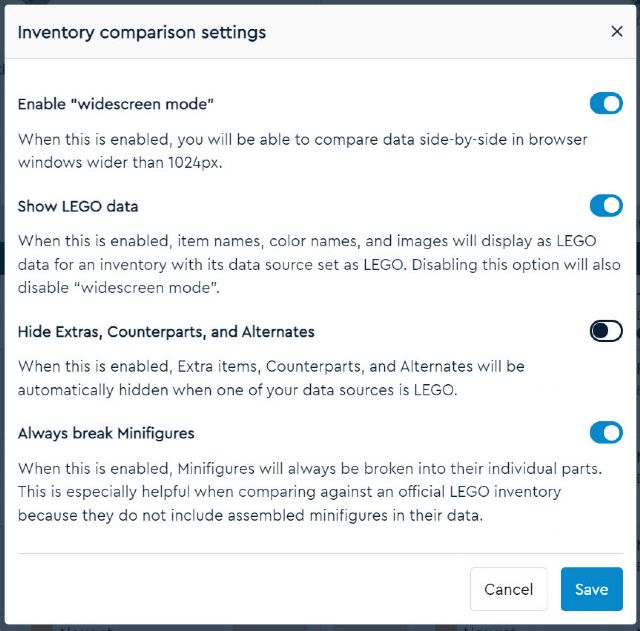This screenshot has width=640, height=631.
Task: Click the Cancel button
Action: coord(508,589)
